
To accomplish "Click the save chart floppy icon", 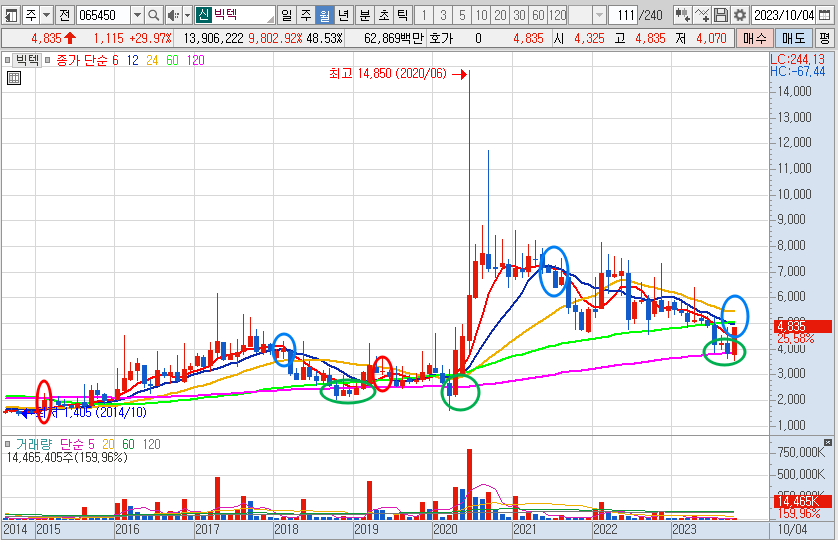I will [721, 15].
